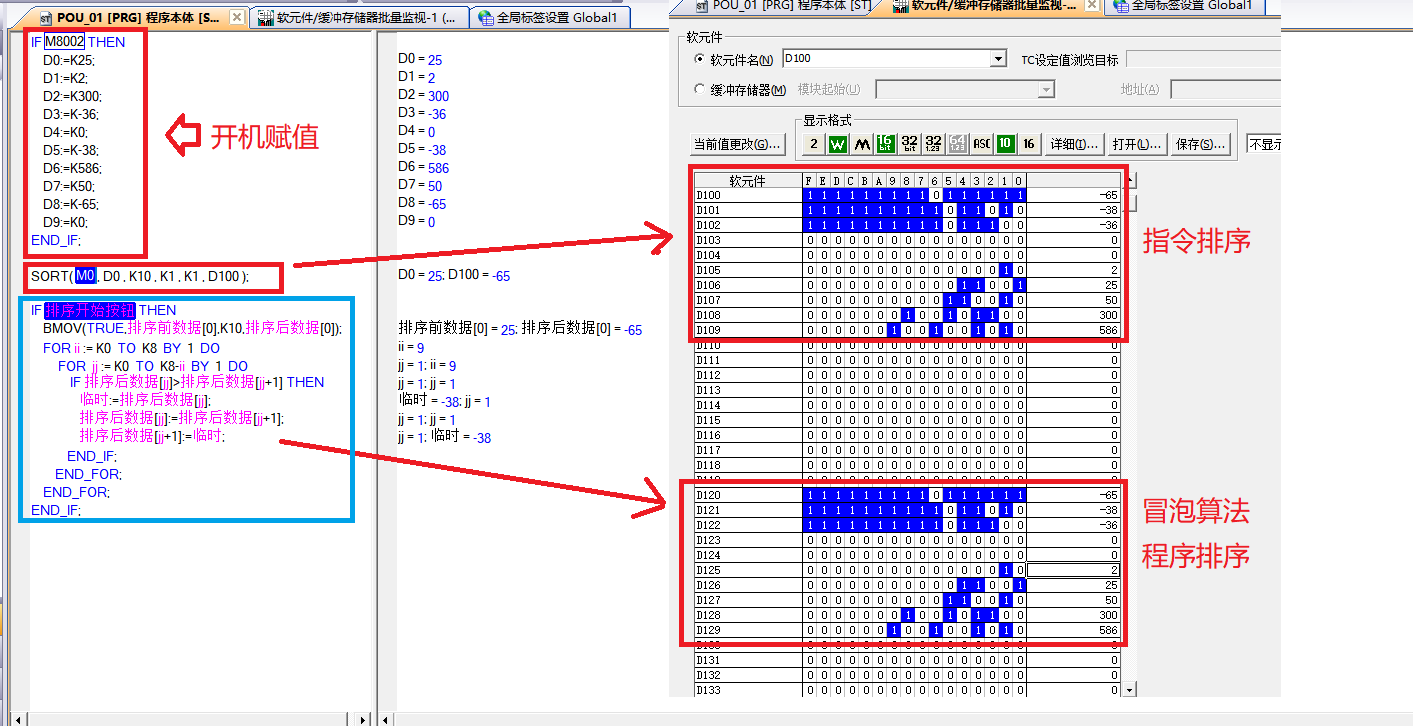This screenshot has width=1413, height=726.
Task: Open the 全局标签设置 Global1 tab on left
Action: [554, 18]
